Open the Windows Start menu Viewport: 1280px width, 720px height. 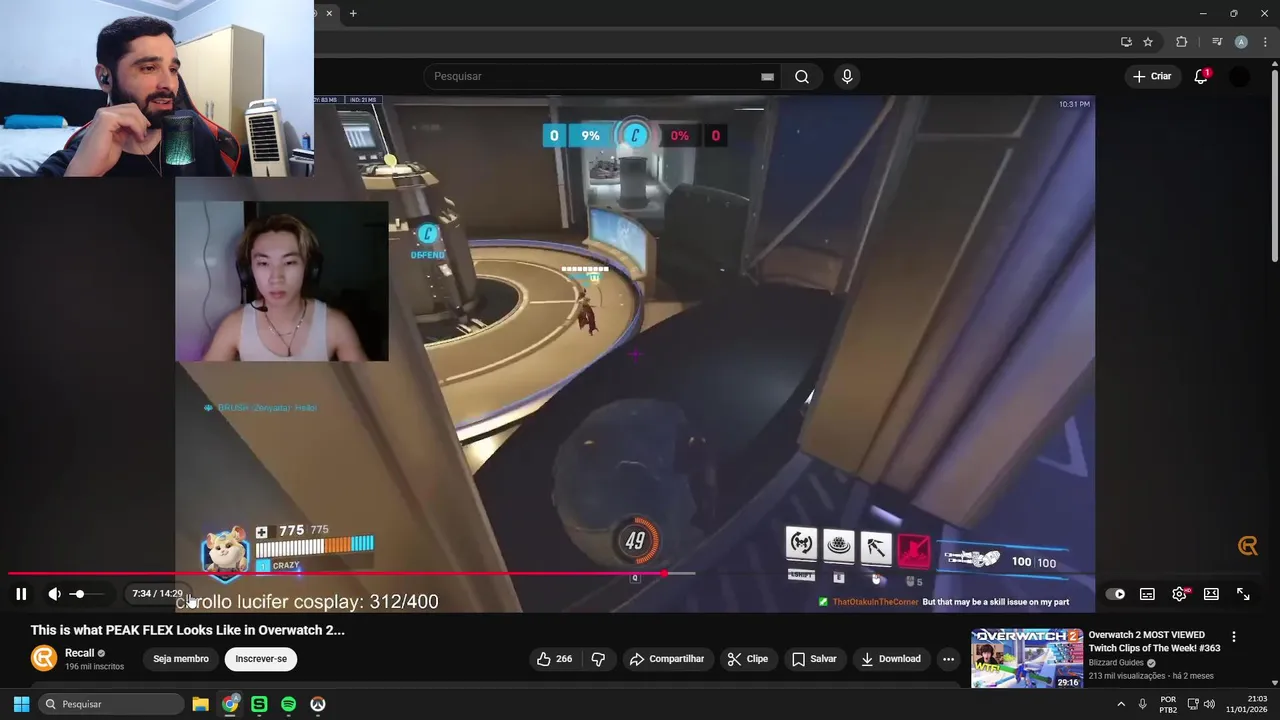21,704
